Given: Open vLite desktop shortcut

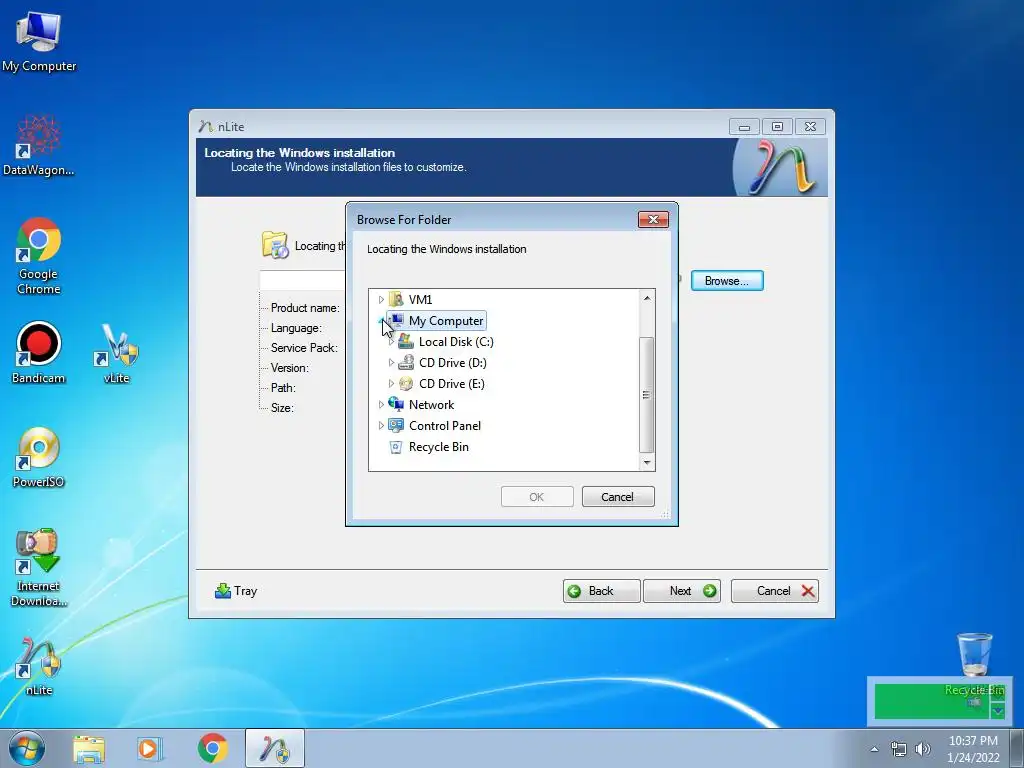Looking at the screenshot, I should point(117,353).
